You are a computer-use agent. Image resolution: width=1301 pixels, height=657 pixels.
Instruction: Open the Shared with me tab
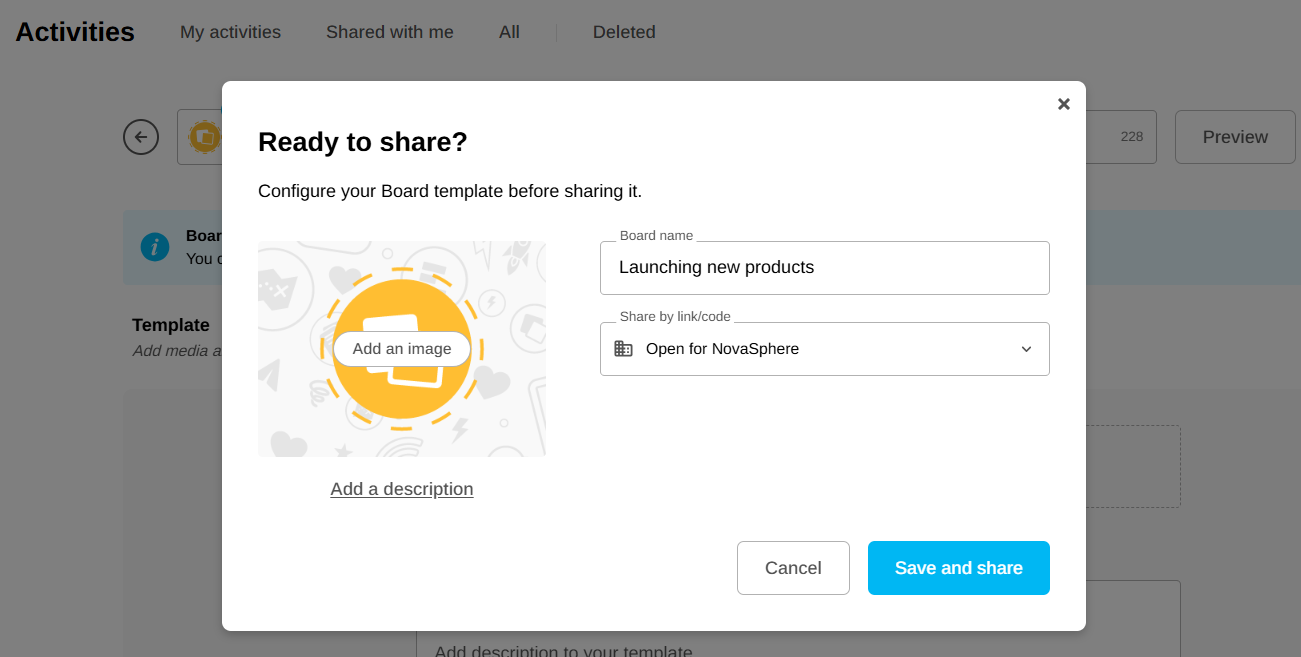(389, 32)
